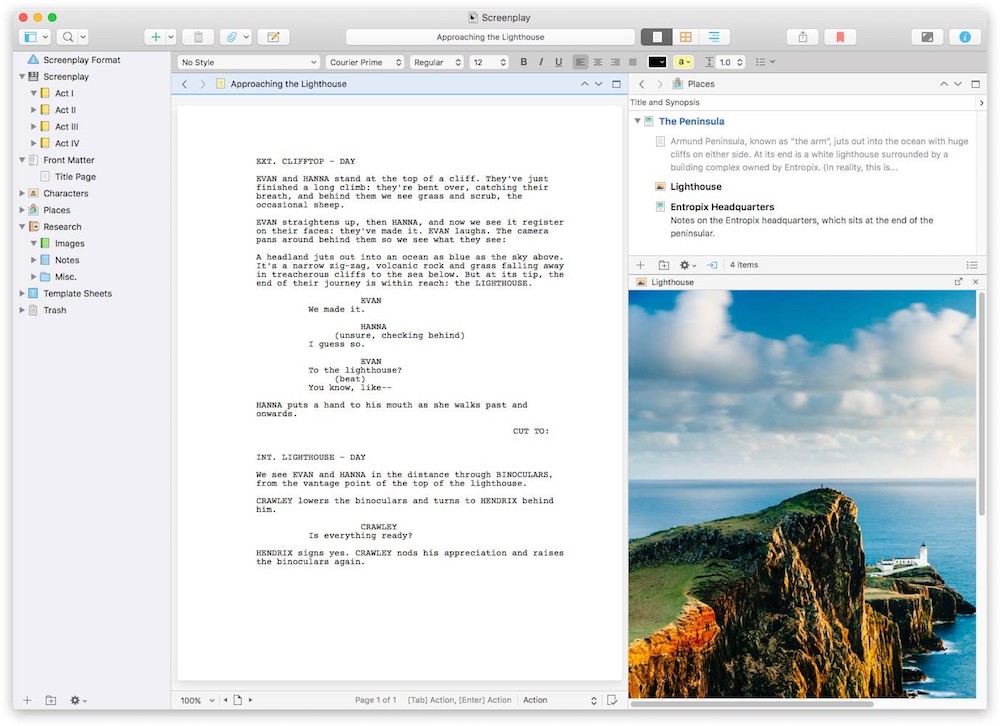Change the font size 12 field
Image resolution: width=1000 pixels, height=726 pixels.
click(x=489, y=62)
